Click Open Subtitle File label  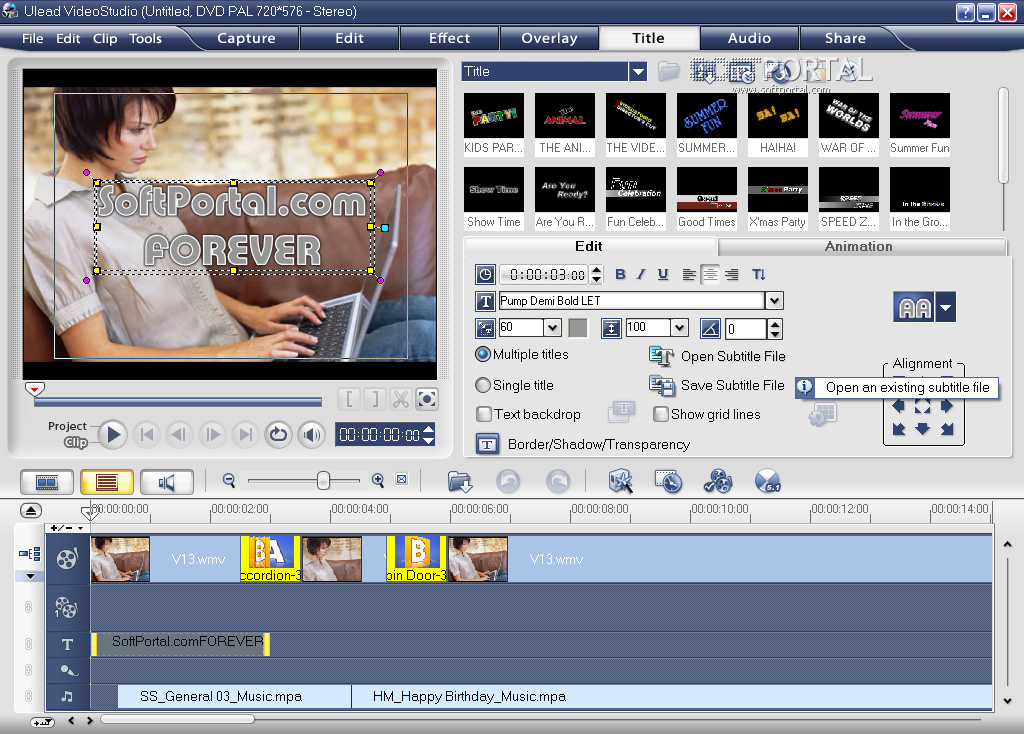pyautogui.click(x=733, y=356)
